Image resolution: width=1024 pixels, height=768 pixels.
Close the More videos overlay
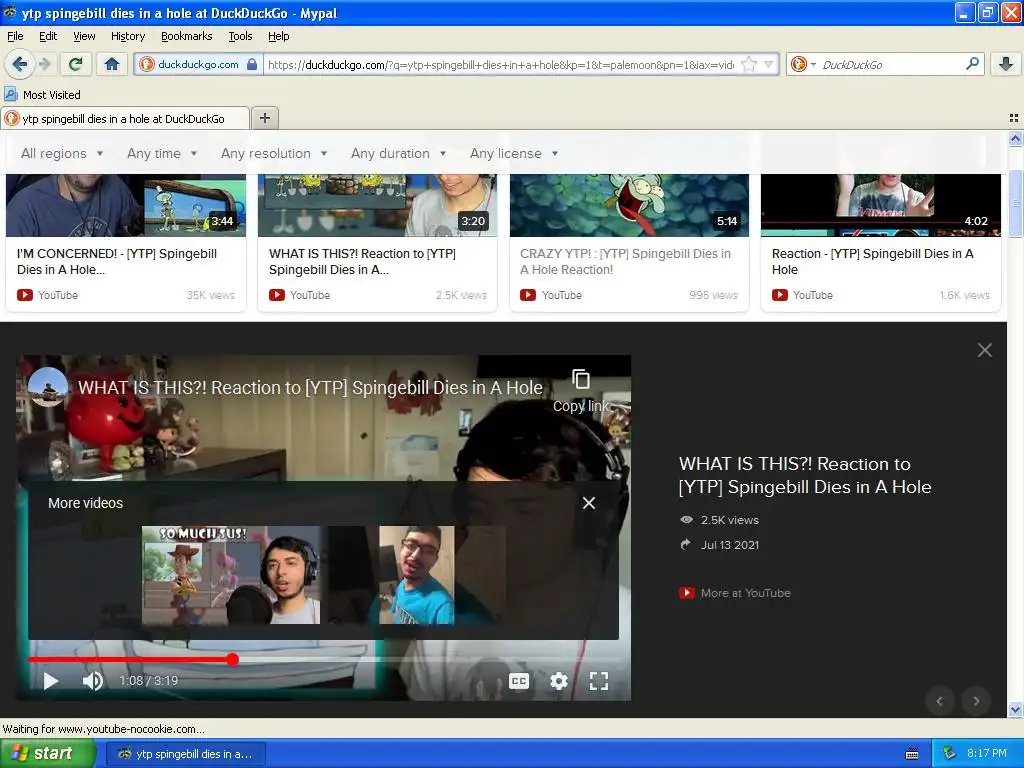pos(588,503)
